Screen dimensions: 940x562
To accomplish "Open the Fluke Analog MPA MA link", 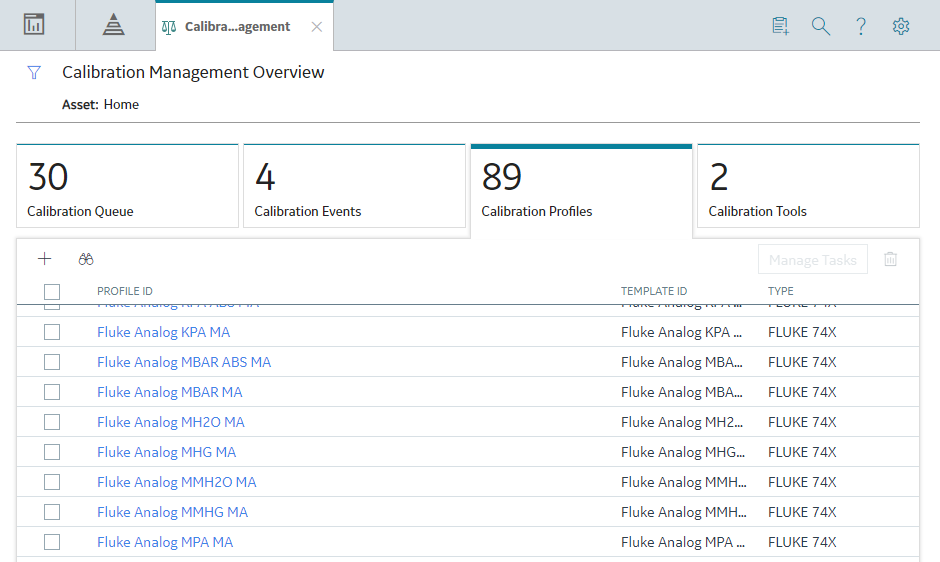I will [x=165, y=542].
